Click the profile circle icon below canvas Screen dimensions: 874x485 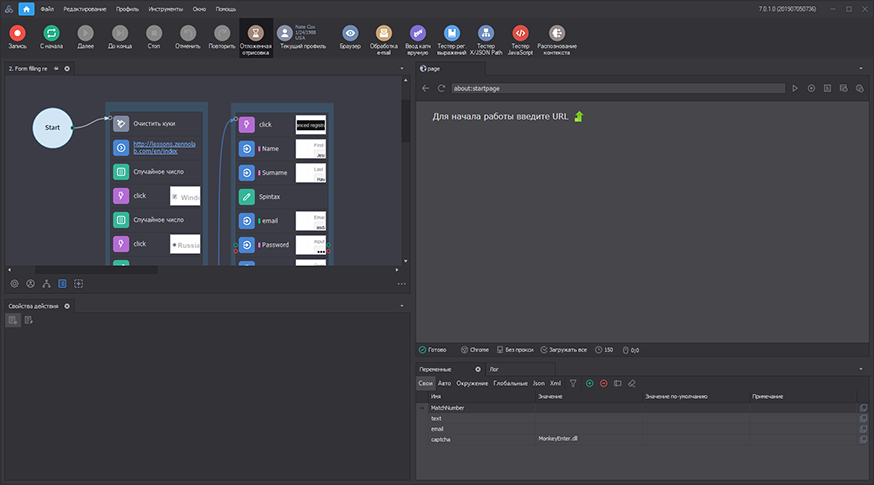coord(31,284)
